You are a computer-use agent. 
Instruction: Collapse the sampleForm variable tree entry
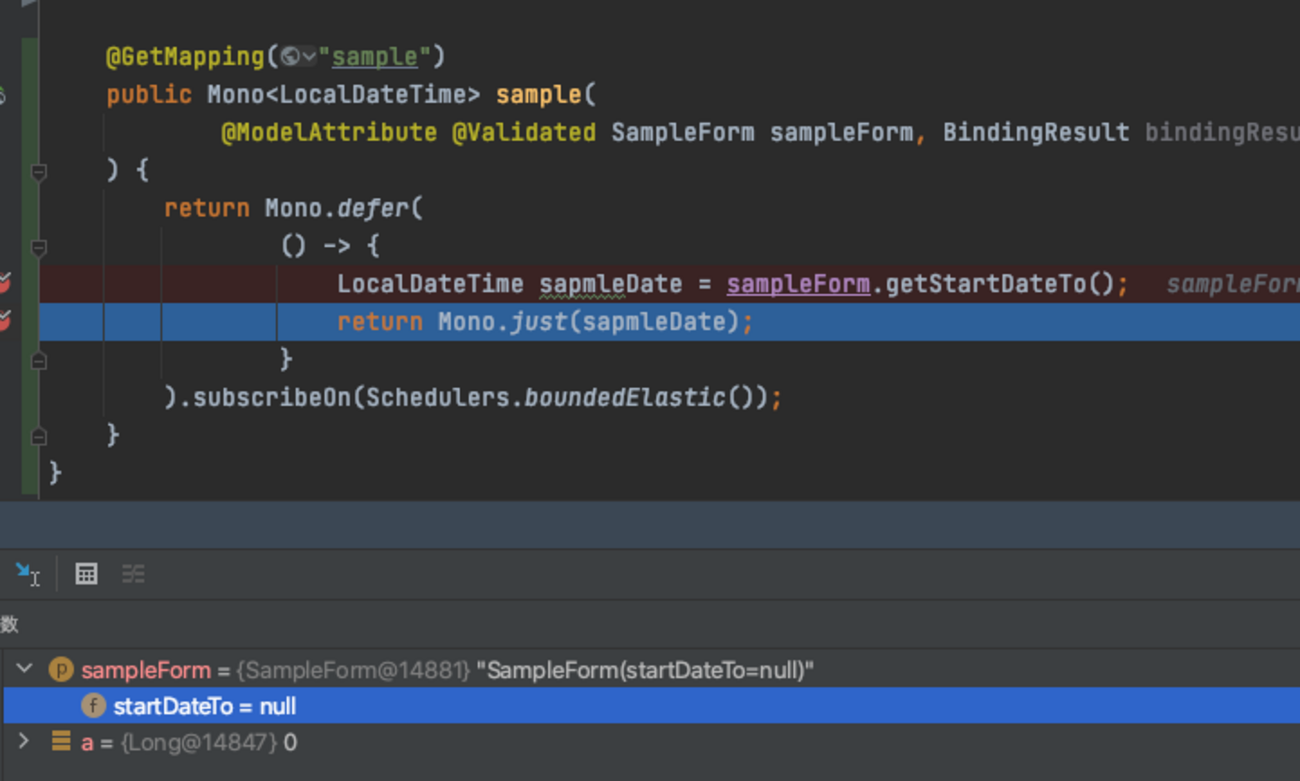tap(22, 670)
